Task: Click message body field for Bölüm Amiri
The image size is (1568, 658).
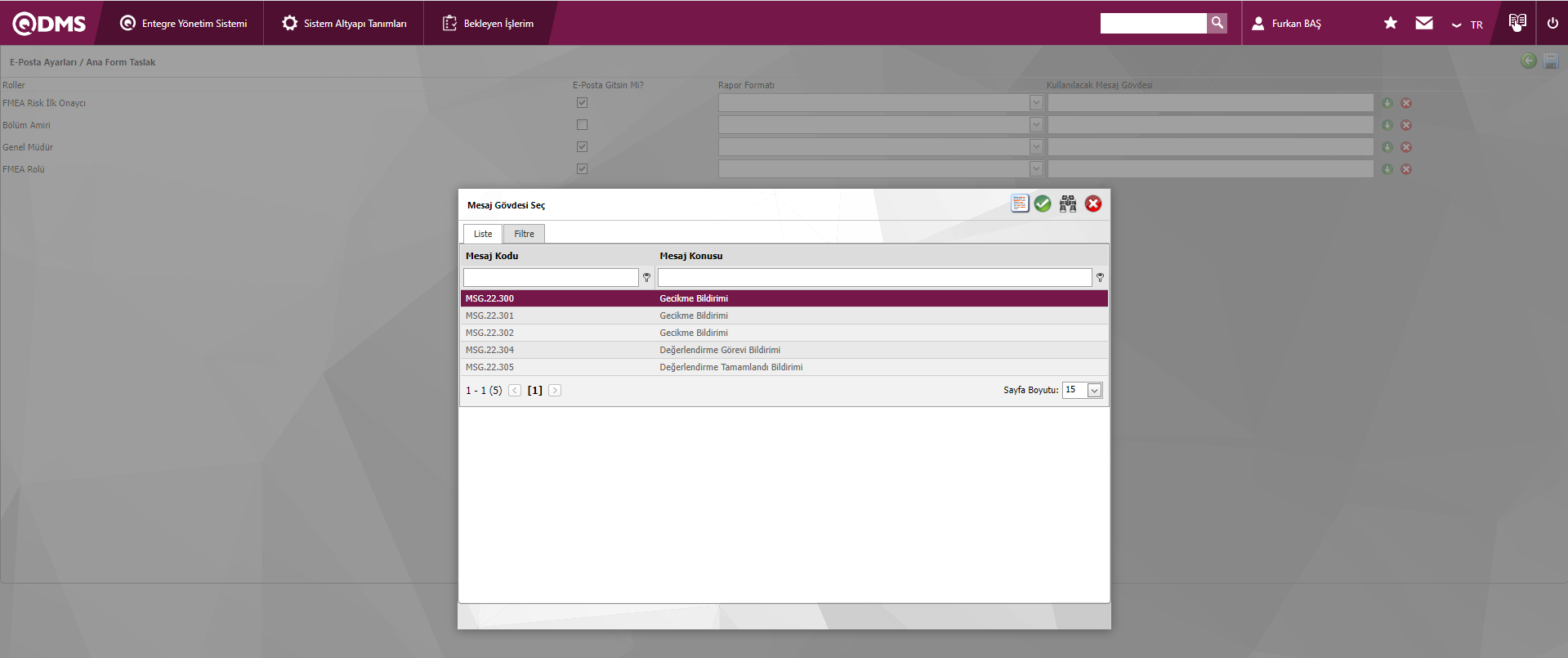Action: [1210, 125]
